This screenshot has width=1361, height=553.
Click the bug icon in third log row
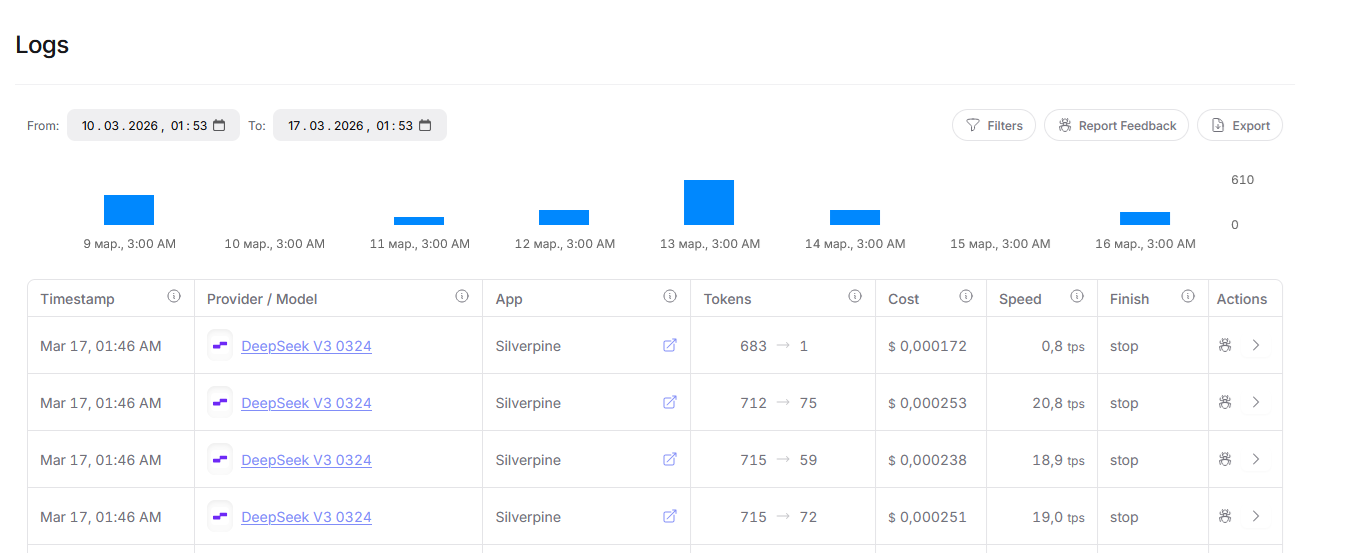pyautogui.click(x=1225, y=459)
